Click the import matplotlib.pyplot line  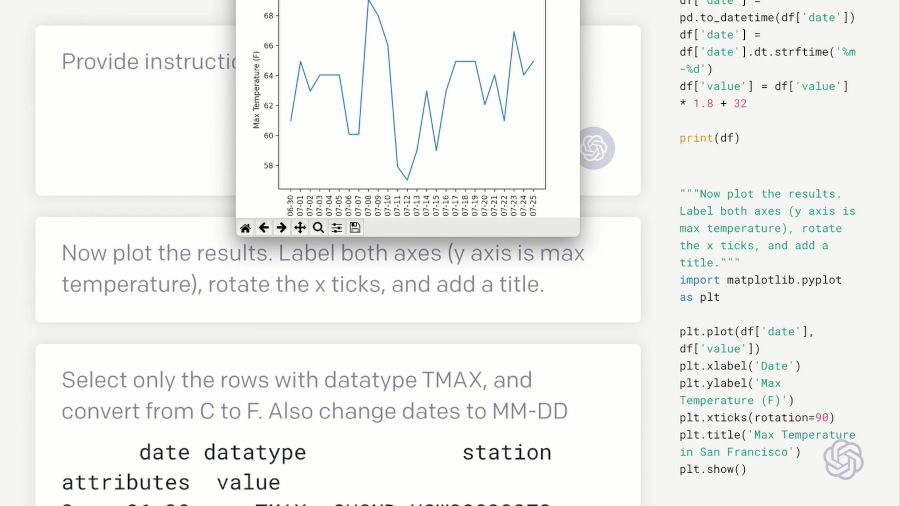(761, 289)
